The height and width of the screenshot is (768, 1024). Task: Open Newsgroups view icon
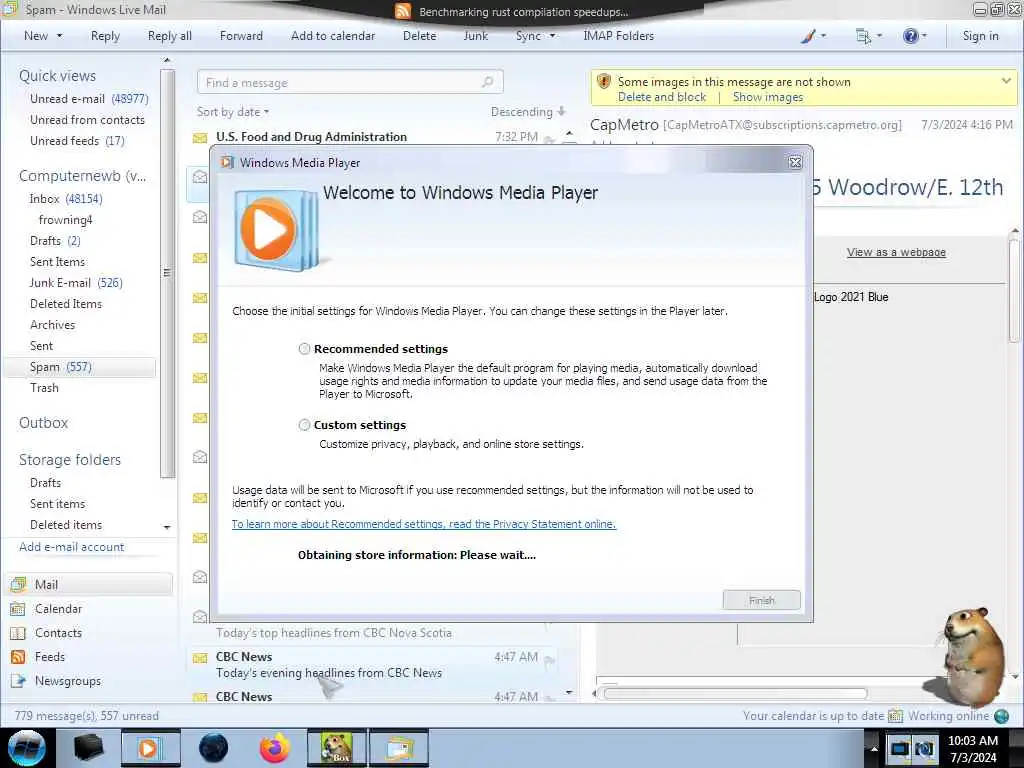pos(18,681)
